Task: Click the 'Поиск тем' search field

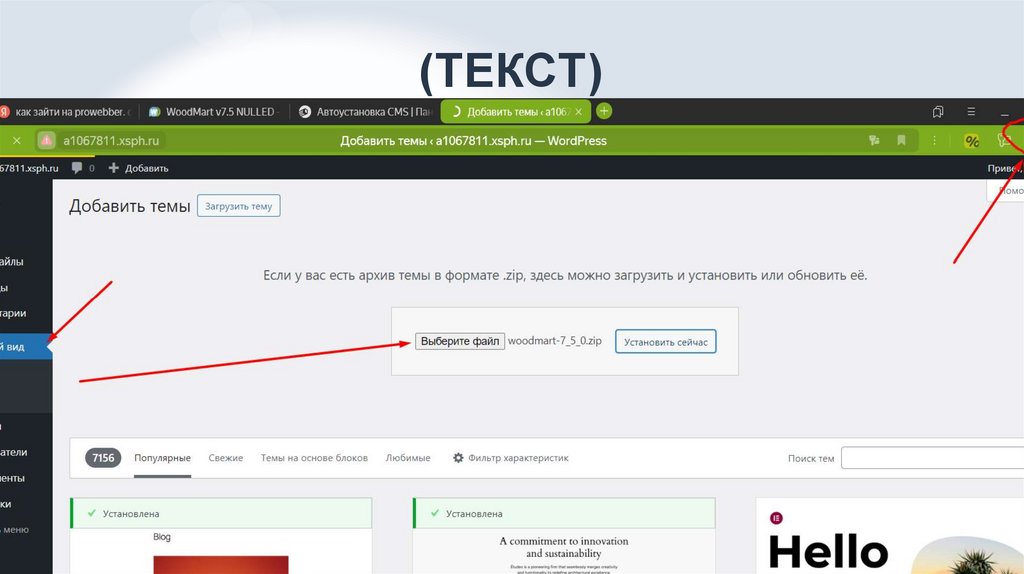Action: pyautogui.click(x=933, y=458)
